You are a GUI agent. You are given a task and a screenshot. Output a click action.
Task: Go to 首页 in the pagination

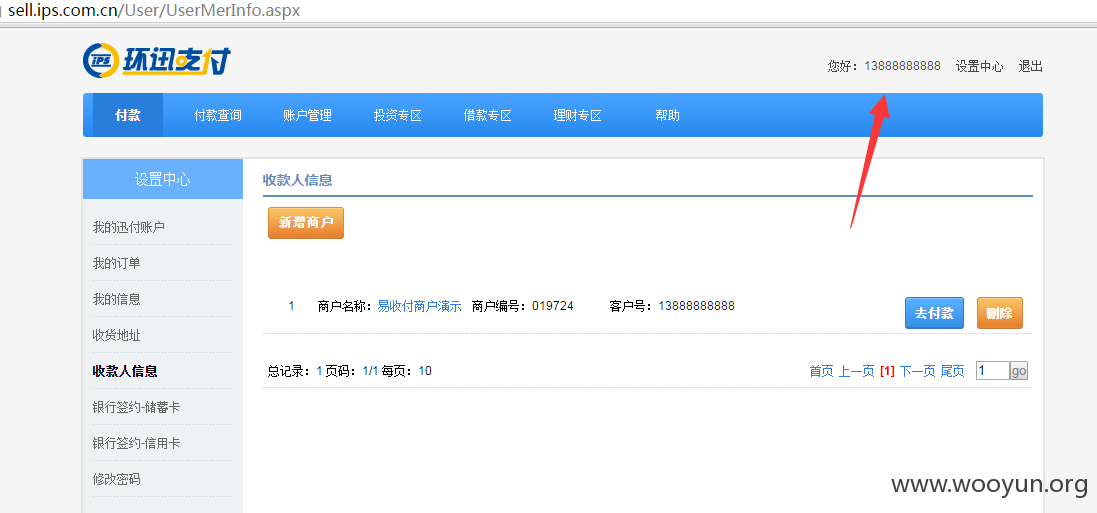pyautogui.click(x=821, y=371)
